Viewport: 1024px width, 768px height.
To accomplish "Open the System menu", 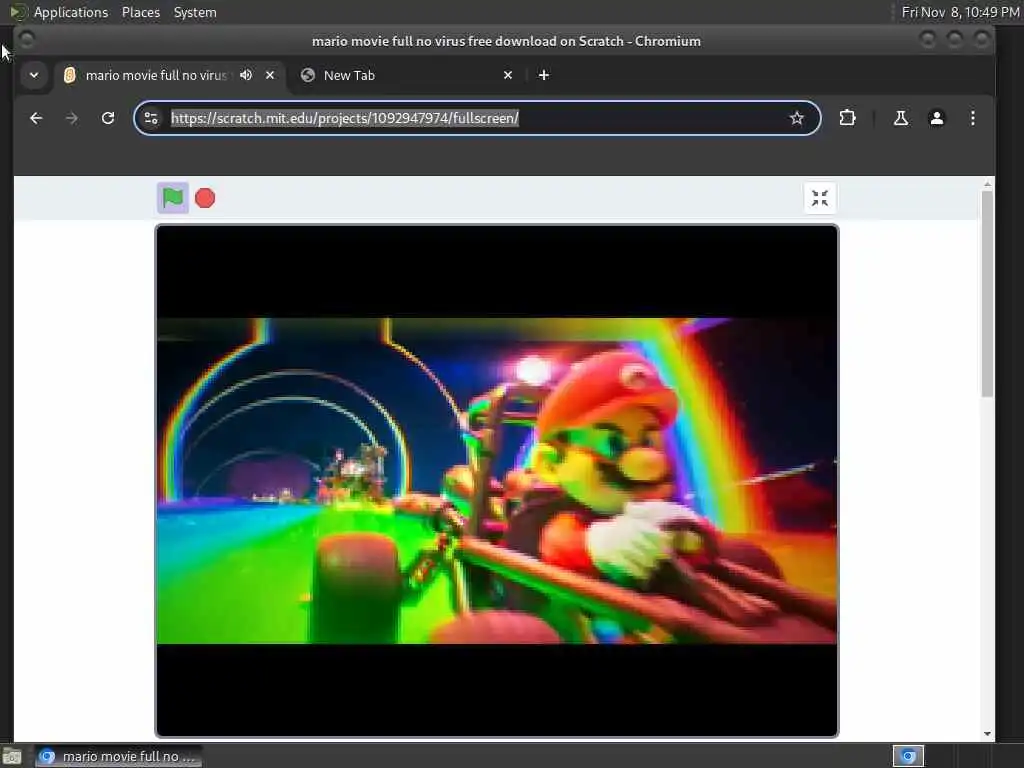I will (x=195, y=12).
